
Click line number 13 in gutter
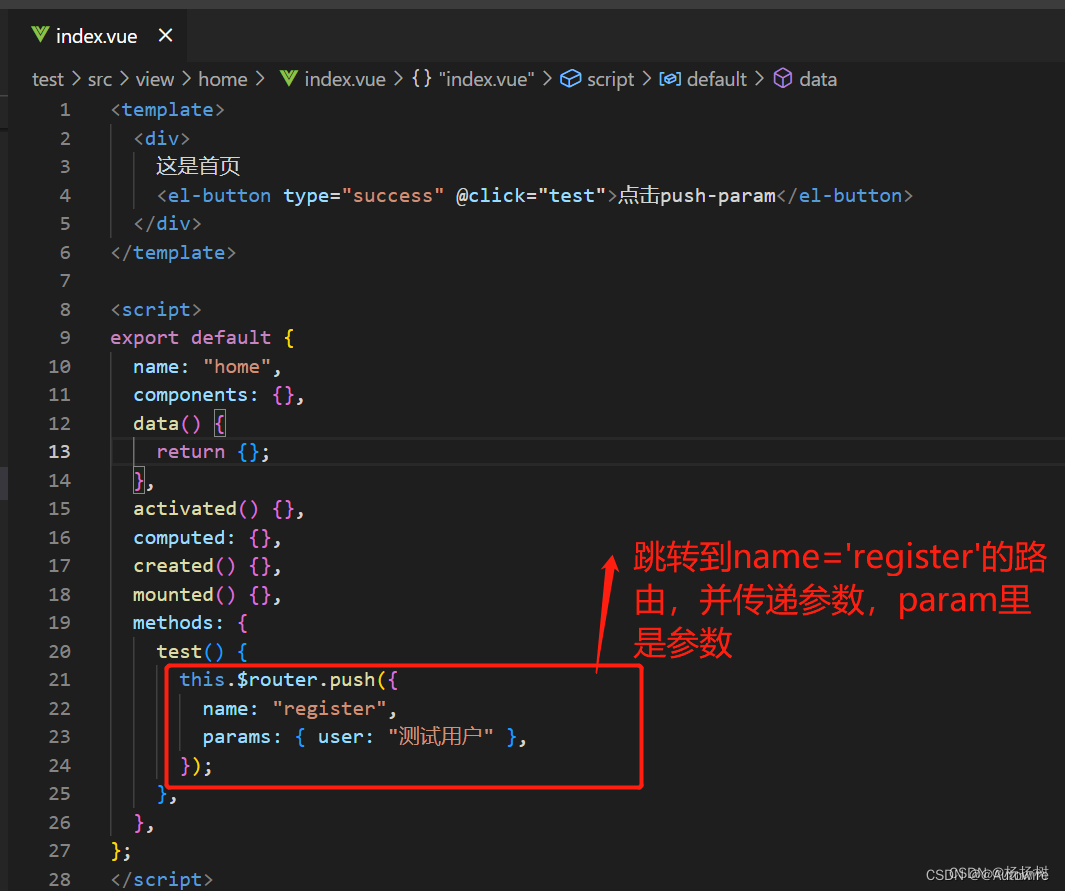tap(59, 452)
